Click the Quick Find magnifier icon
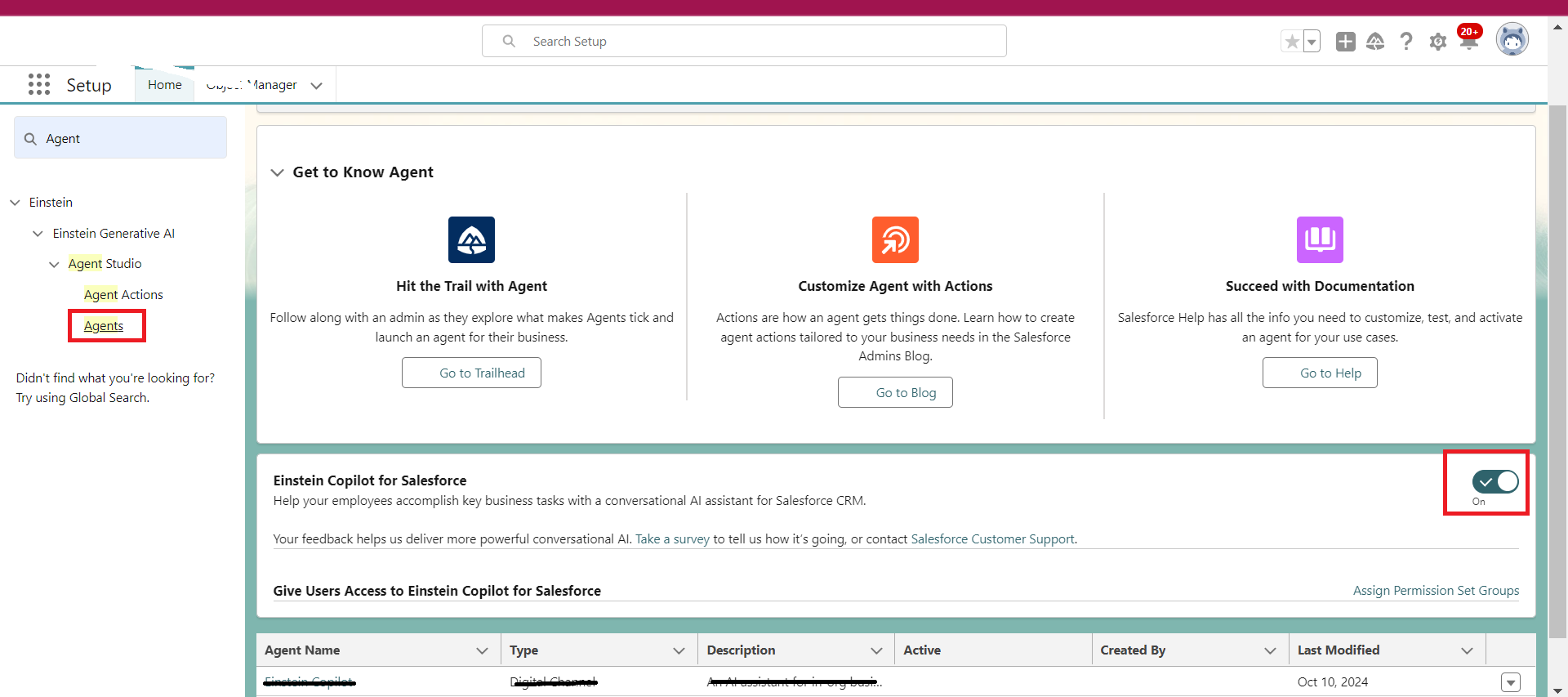1568x697 pixels. (30, 139)
